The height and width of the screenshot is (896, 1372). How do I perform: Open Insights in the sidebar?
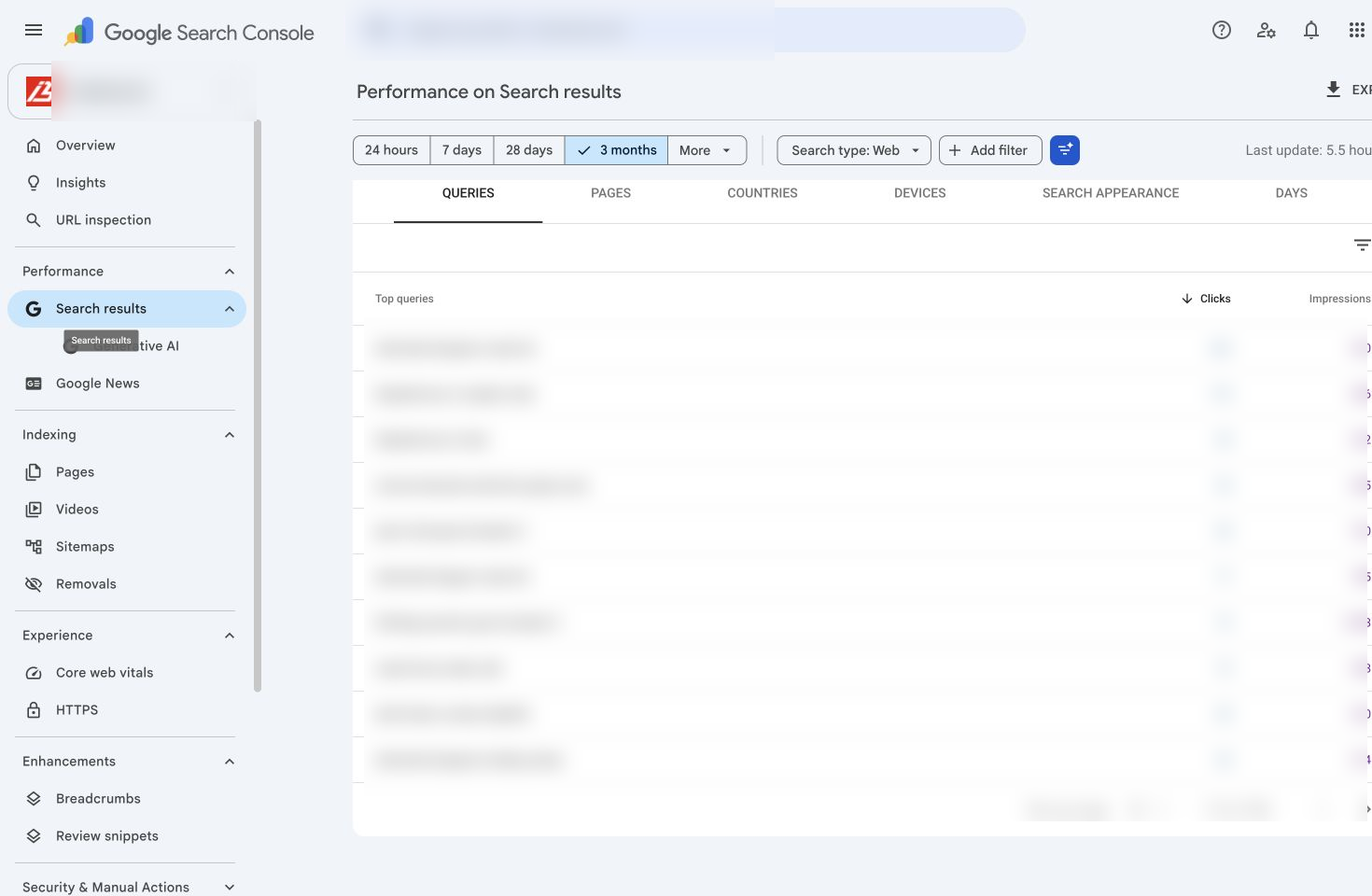point(127,183)
